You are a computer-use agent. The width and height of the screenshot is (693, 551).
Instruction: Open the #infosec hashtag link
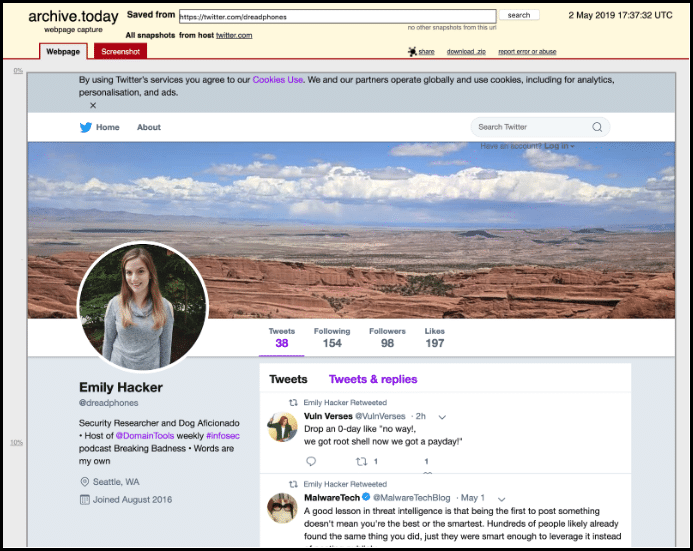(x=223, y=436)
